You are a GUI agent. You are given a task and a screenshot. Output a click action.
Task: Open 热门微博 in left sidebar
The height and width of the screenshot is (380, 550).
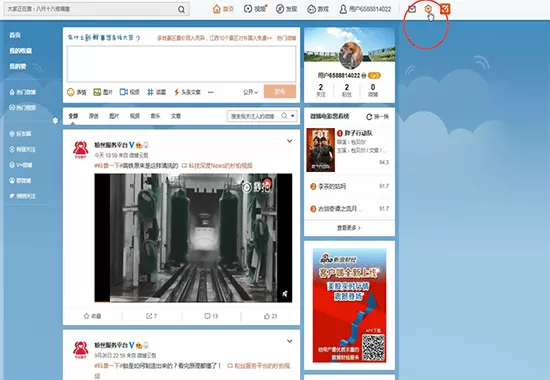(23, 92)
